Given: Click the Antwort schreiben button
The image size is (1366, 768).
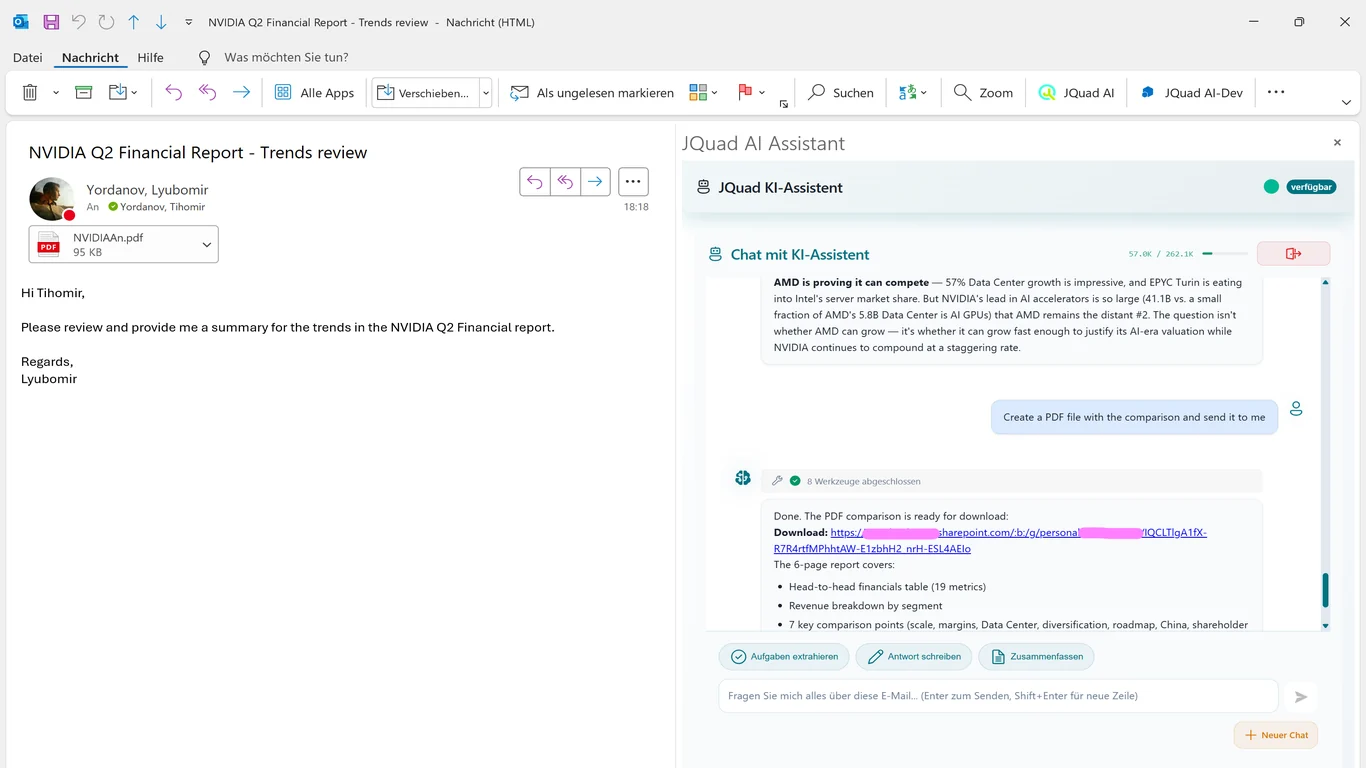Looking at the screenshot, I should click(914, 657).
